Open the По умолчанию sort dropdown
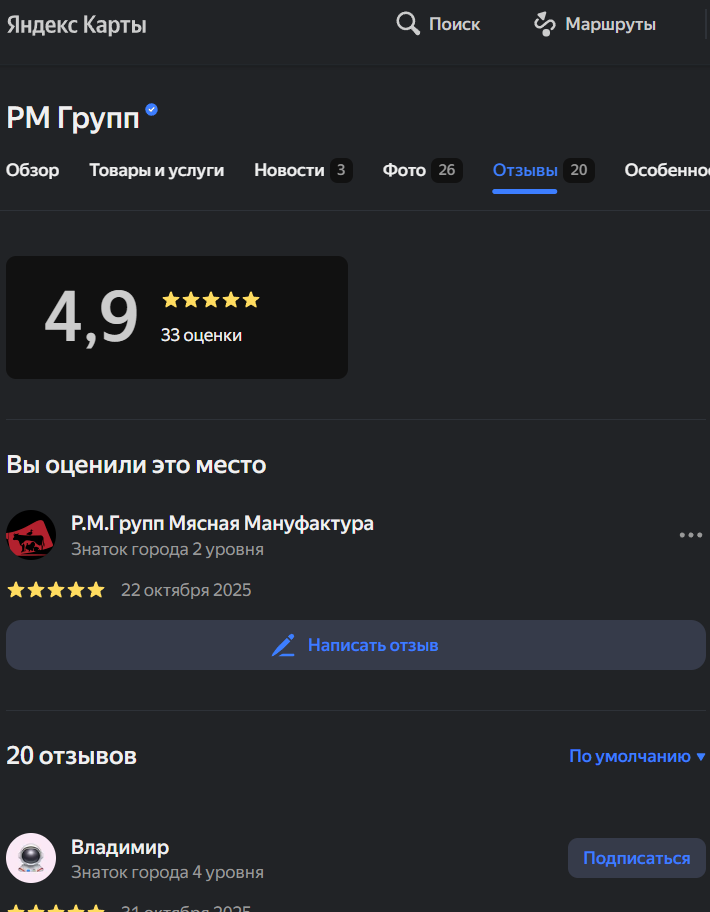 coord(637,756)
